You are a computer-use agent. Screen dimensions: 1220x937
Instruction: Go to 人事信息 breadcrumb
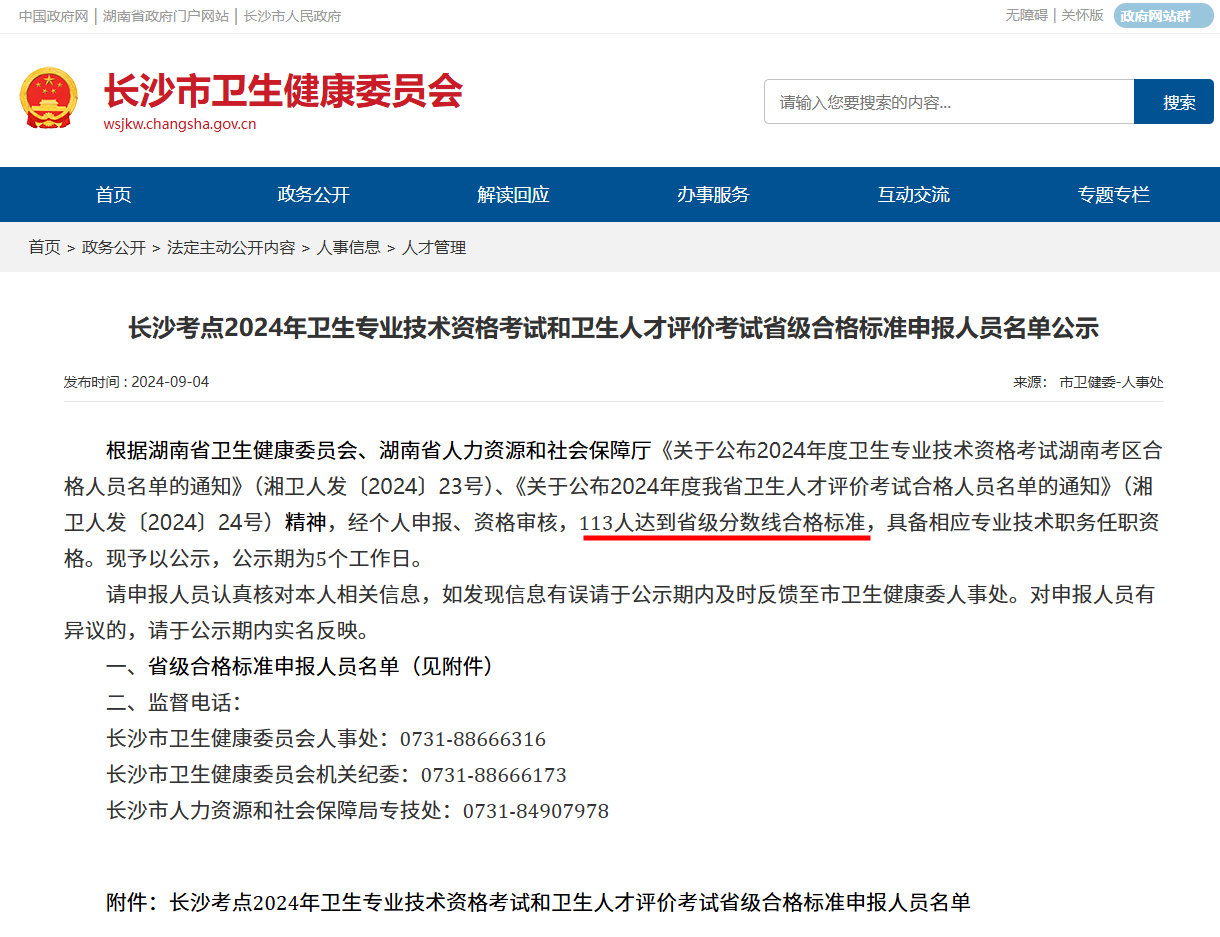pyautogui.click(x=348, y=247)
